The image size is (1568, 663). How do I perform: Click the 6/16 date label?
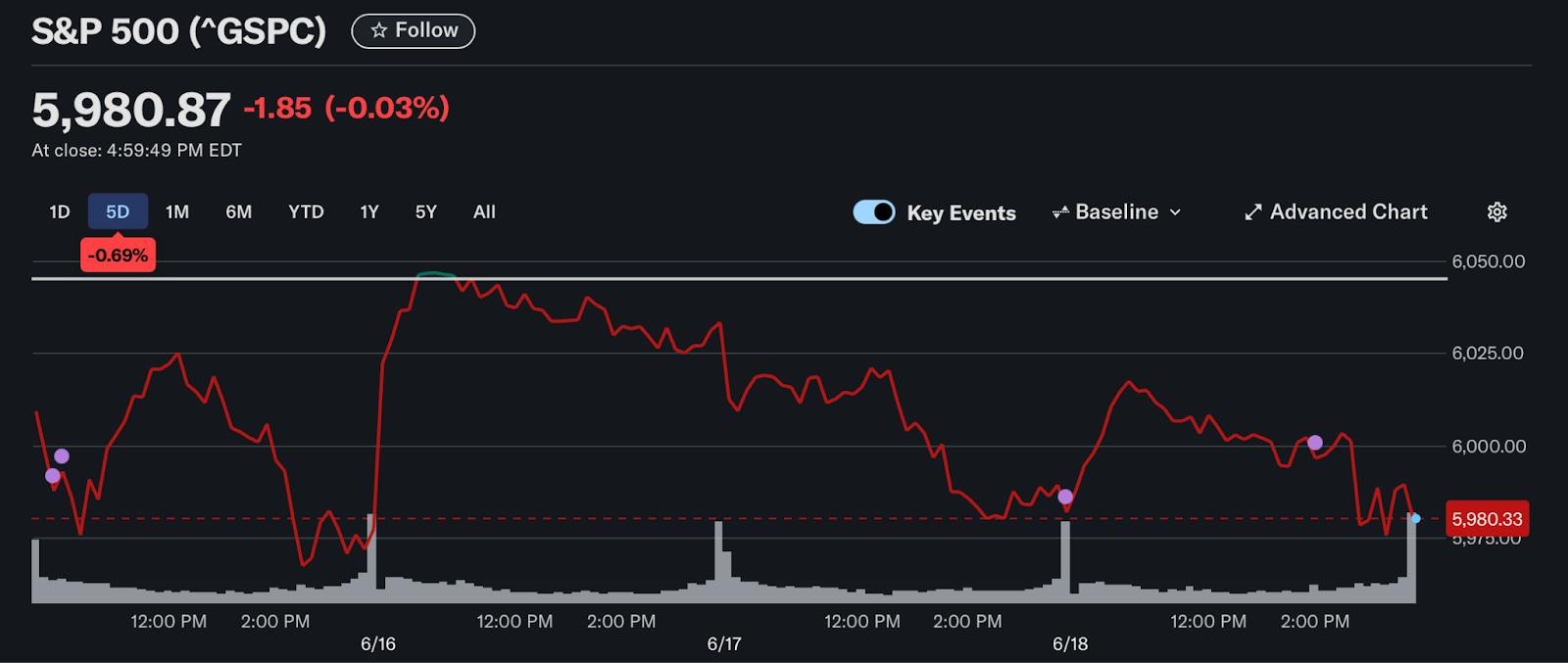pyautogui.click(x=378, y=643)
